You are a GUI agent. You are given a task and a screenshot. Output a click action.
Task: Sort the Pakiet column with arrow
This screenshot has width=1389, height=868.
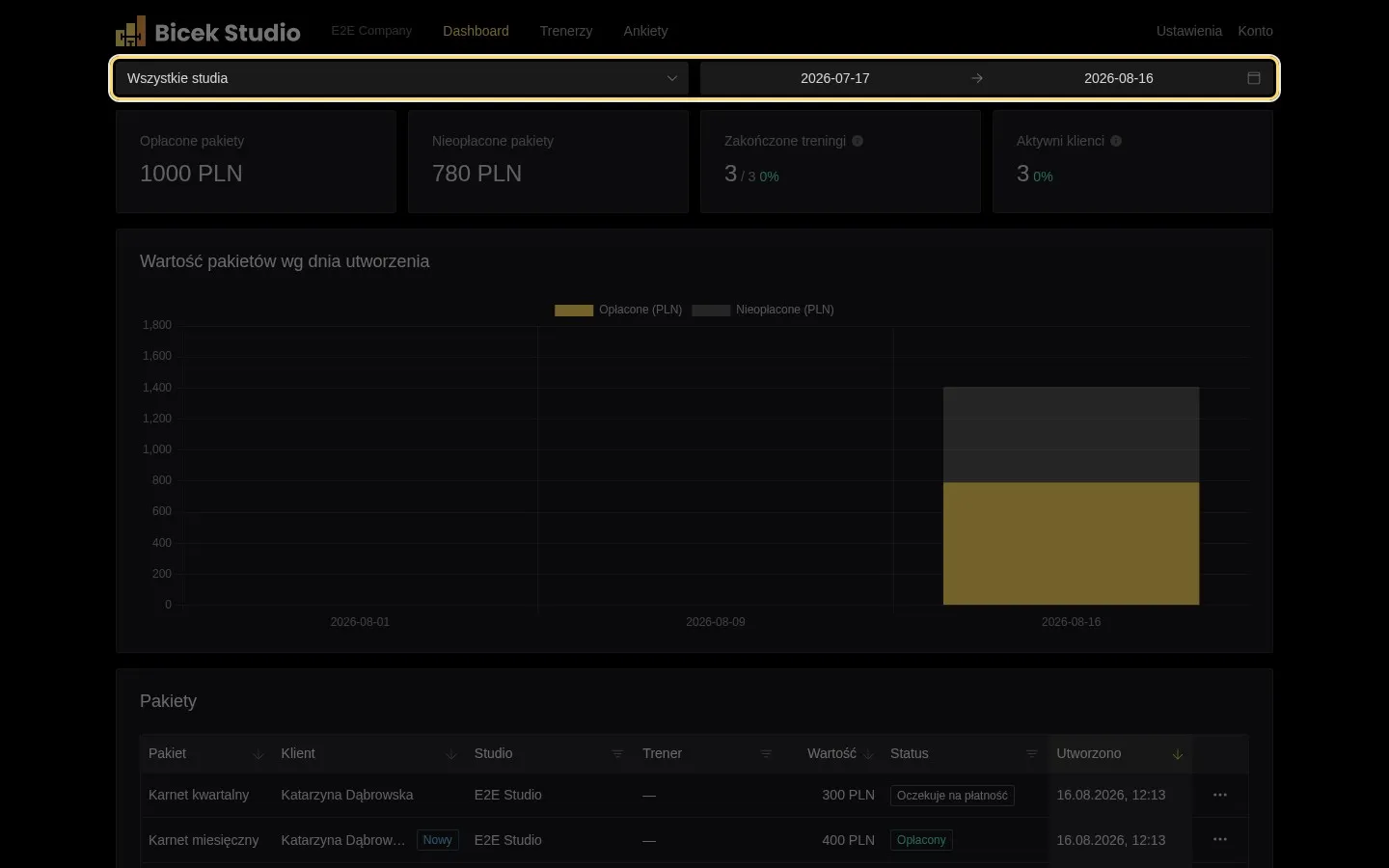coord(258,754)
